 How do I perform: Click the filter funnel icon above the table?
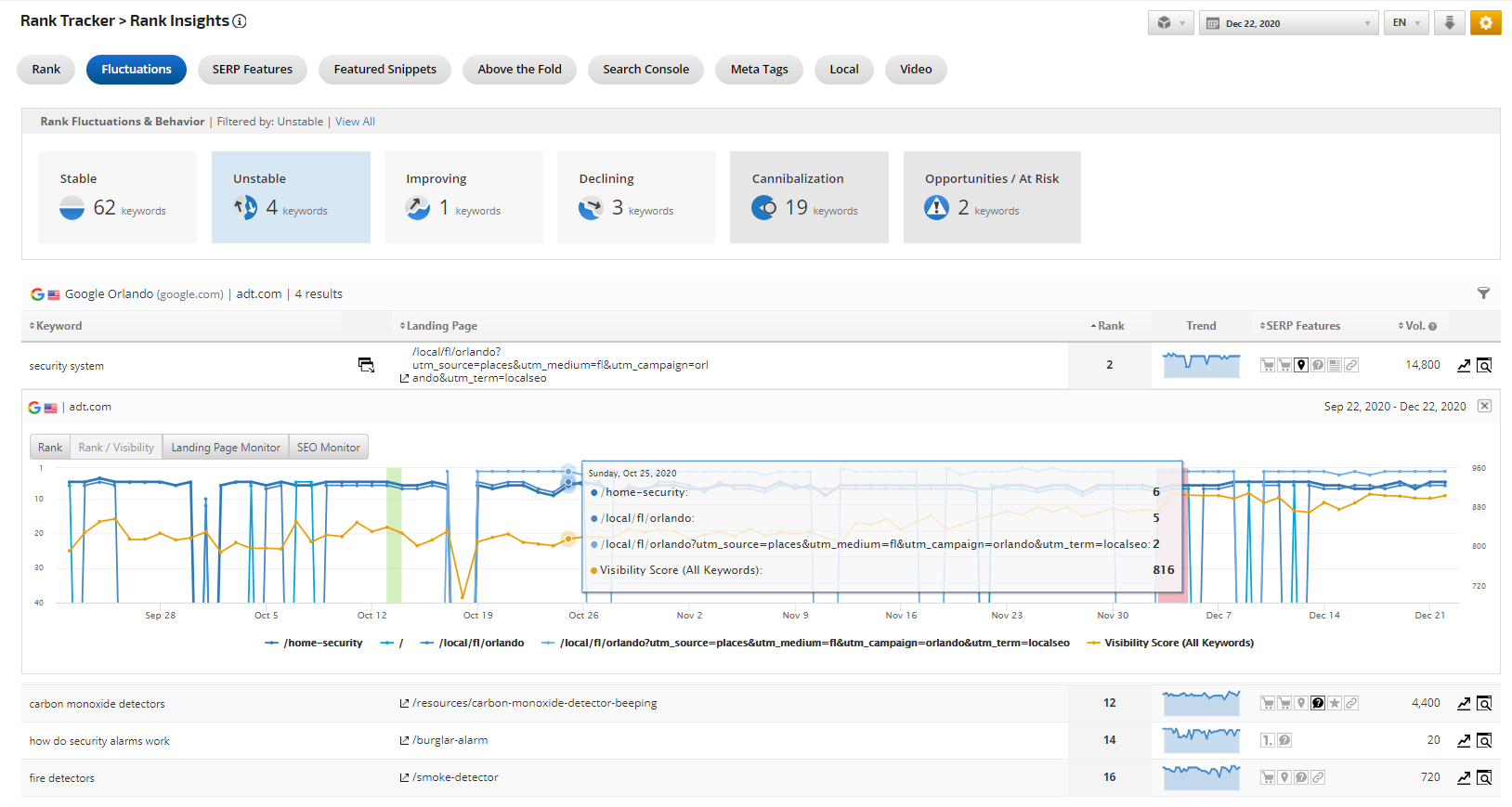coord(1483,293)
